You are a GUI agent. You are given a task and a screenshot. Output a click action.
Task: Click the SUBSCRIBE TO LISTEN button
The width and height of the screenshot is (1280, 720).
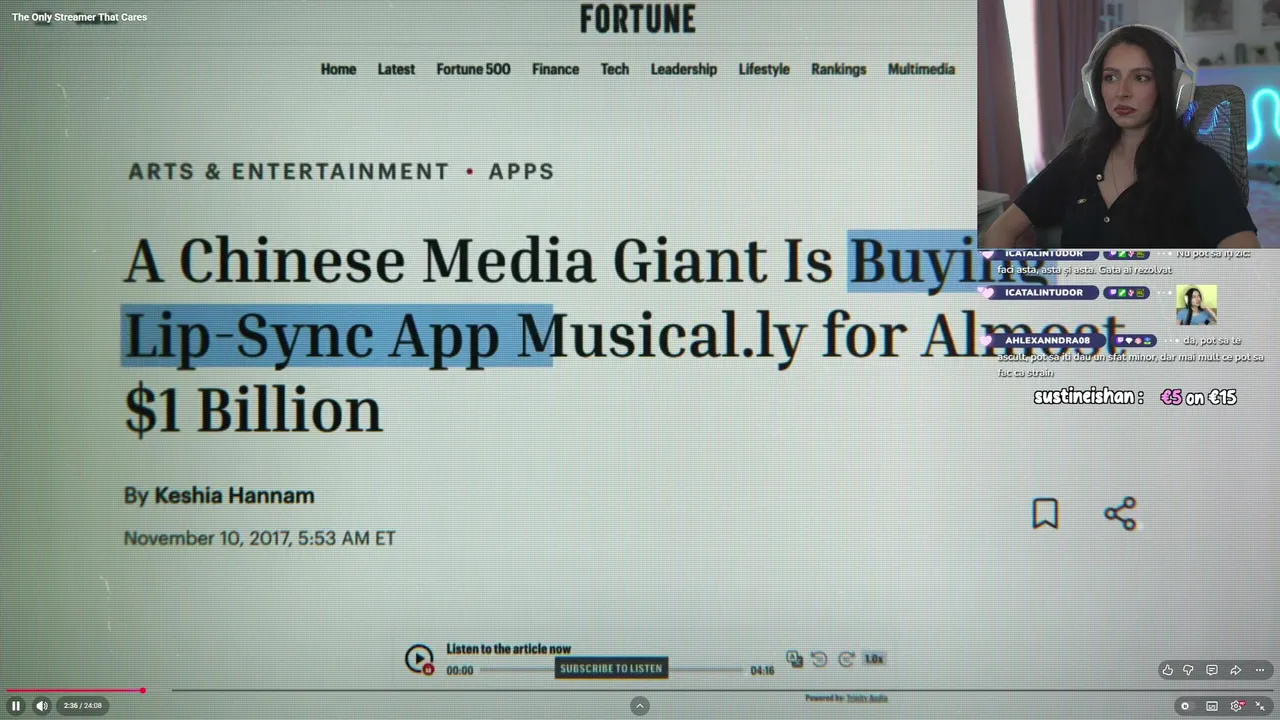pos(611,668)
